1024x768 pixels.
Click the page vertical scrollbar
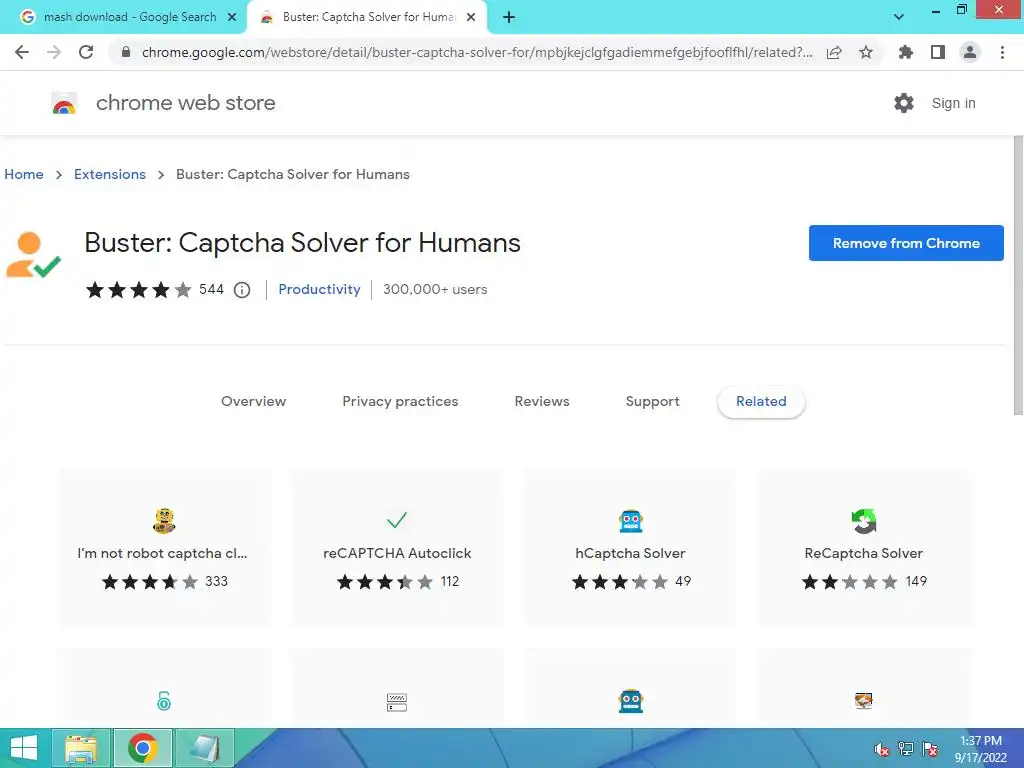pyautogui.click(x=1018, y=274)
